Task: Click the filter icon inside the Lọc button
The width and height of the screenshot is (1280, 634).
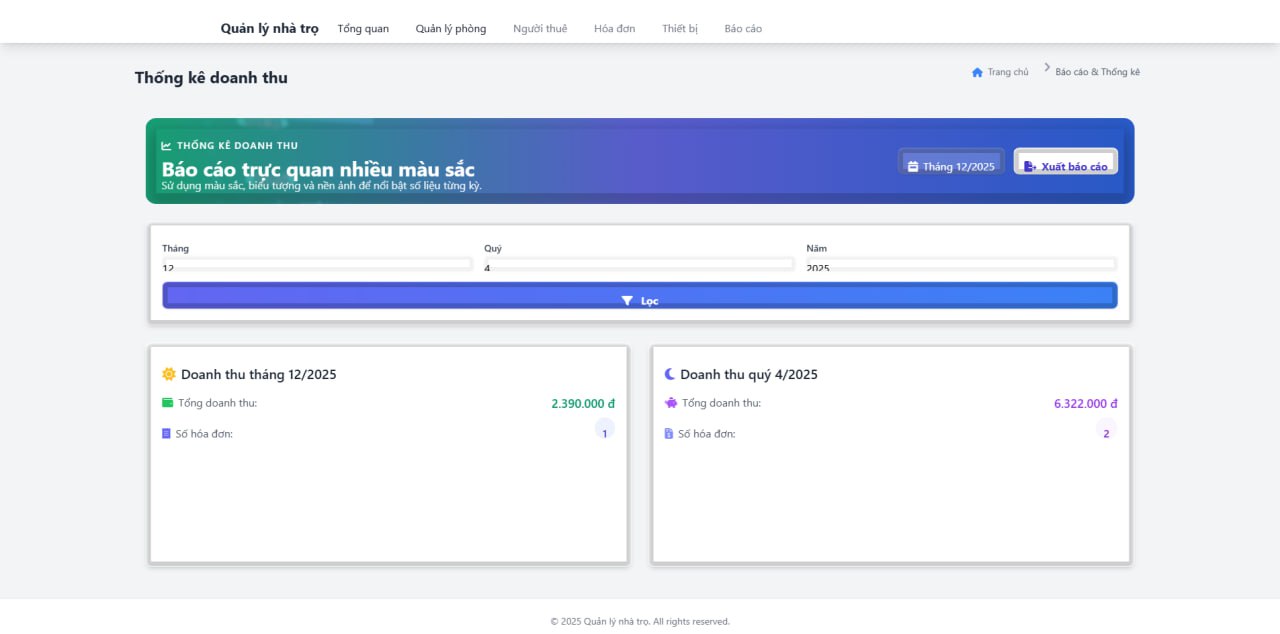Action: (x=627, y=300)
